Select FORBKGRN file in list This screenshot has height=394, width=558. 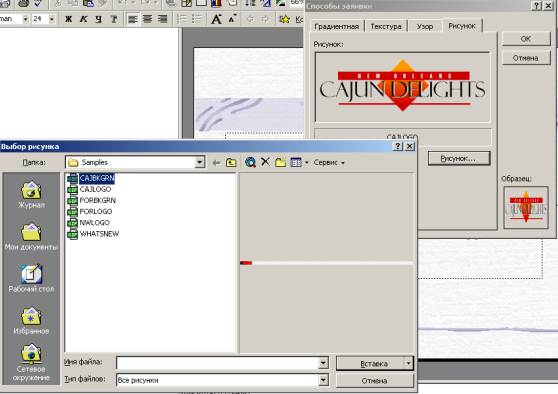91,200
